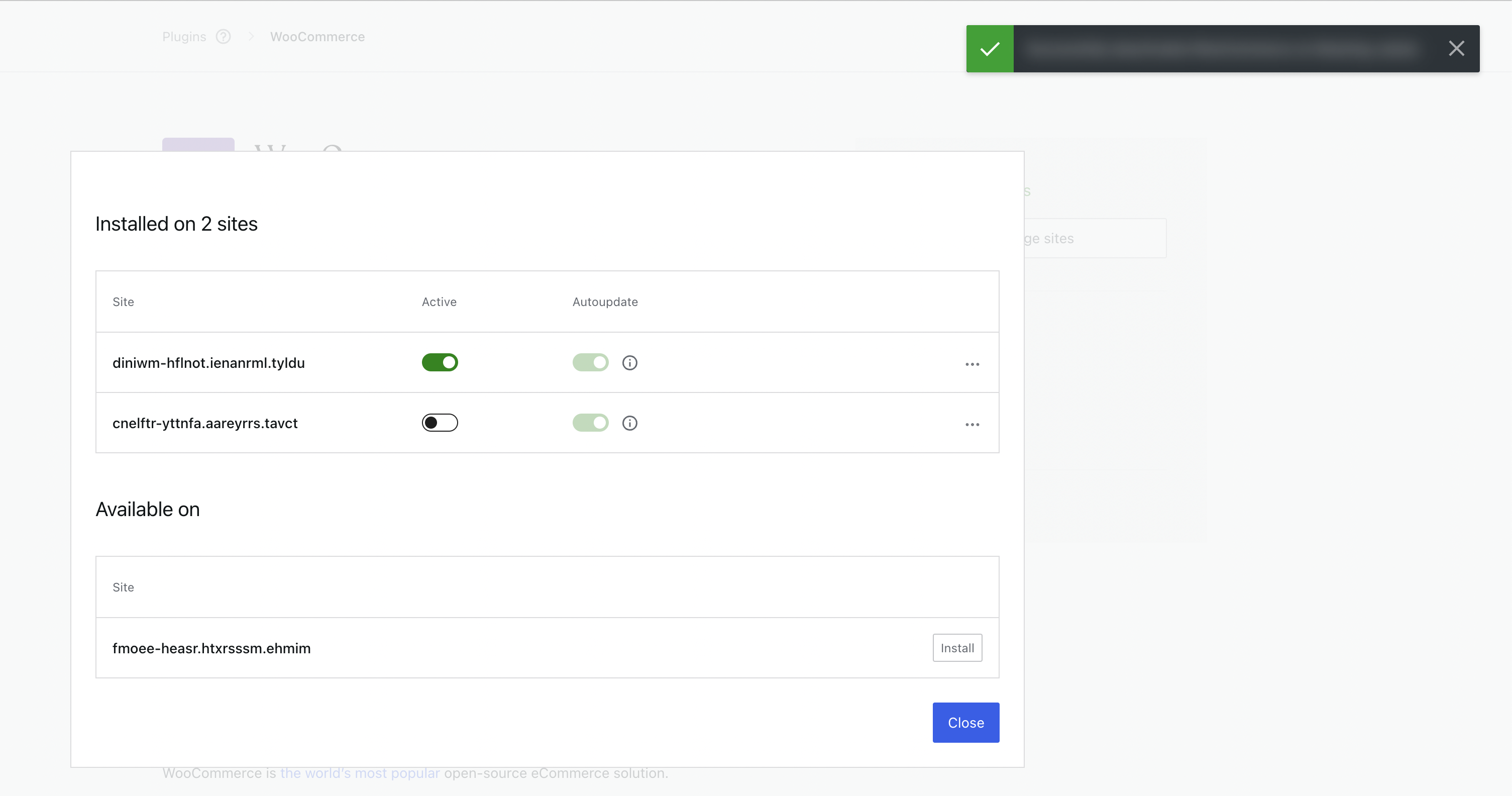Toggle autoupdate for diniwm-hflnot.ienanrml.tyldu
The height and width of the screenshot is (796, 1512).
tap(590, 363)
